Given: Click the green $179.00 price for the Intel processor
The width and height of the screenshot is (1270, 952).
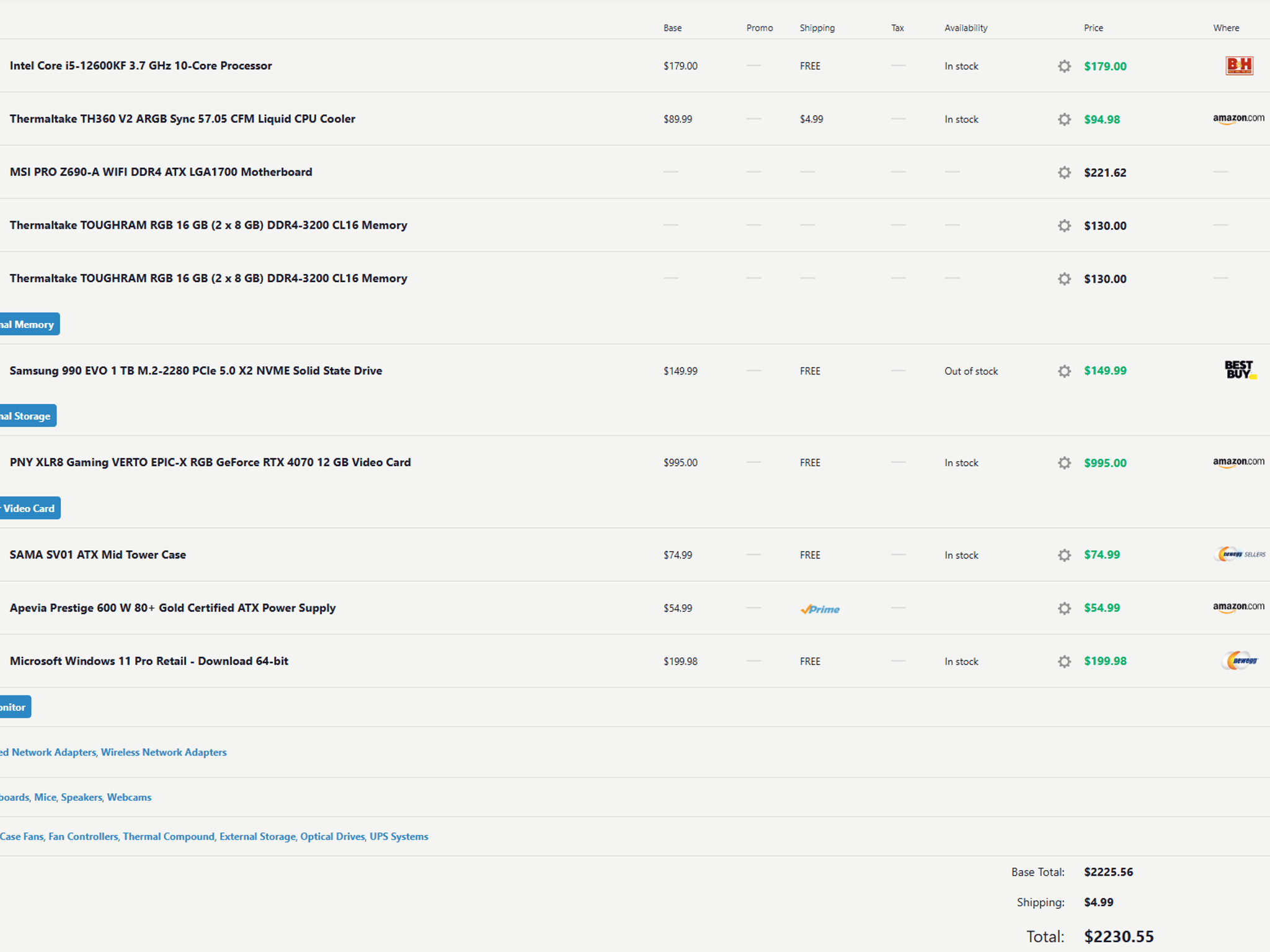Looking at the screenshot, I should [x=1105, y=66].
